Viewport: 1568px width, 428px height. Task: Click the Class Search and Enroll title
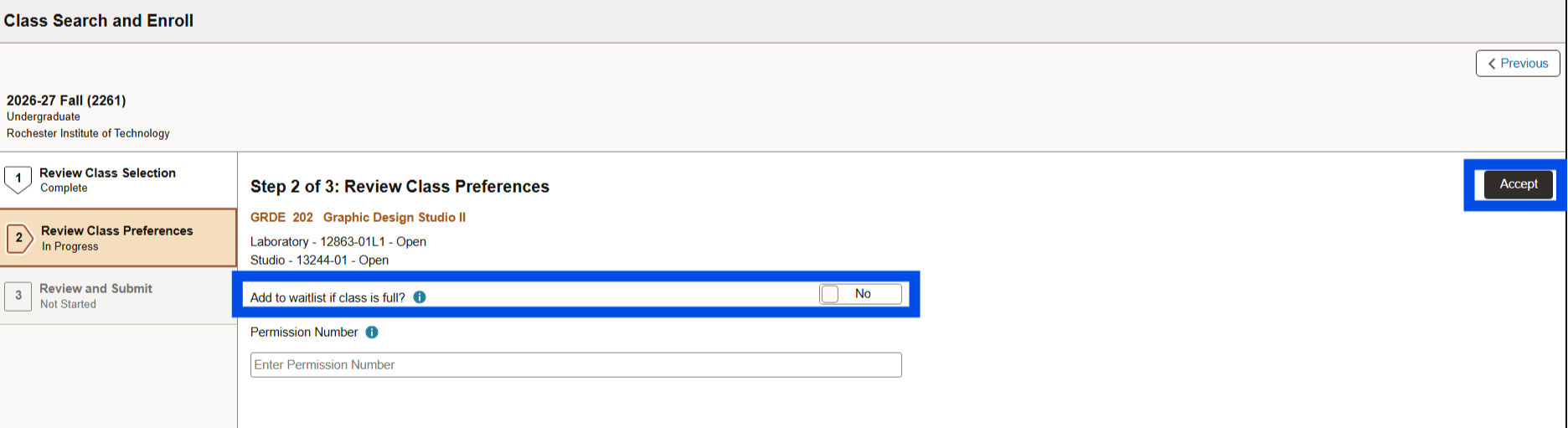99,21
